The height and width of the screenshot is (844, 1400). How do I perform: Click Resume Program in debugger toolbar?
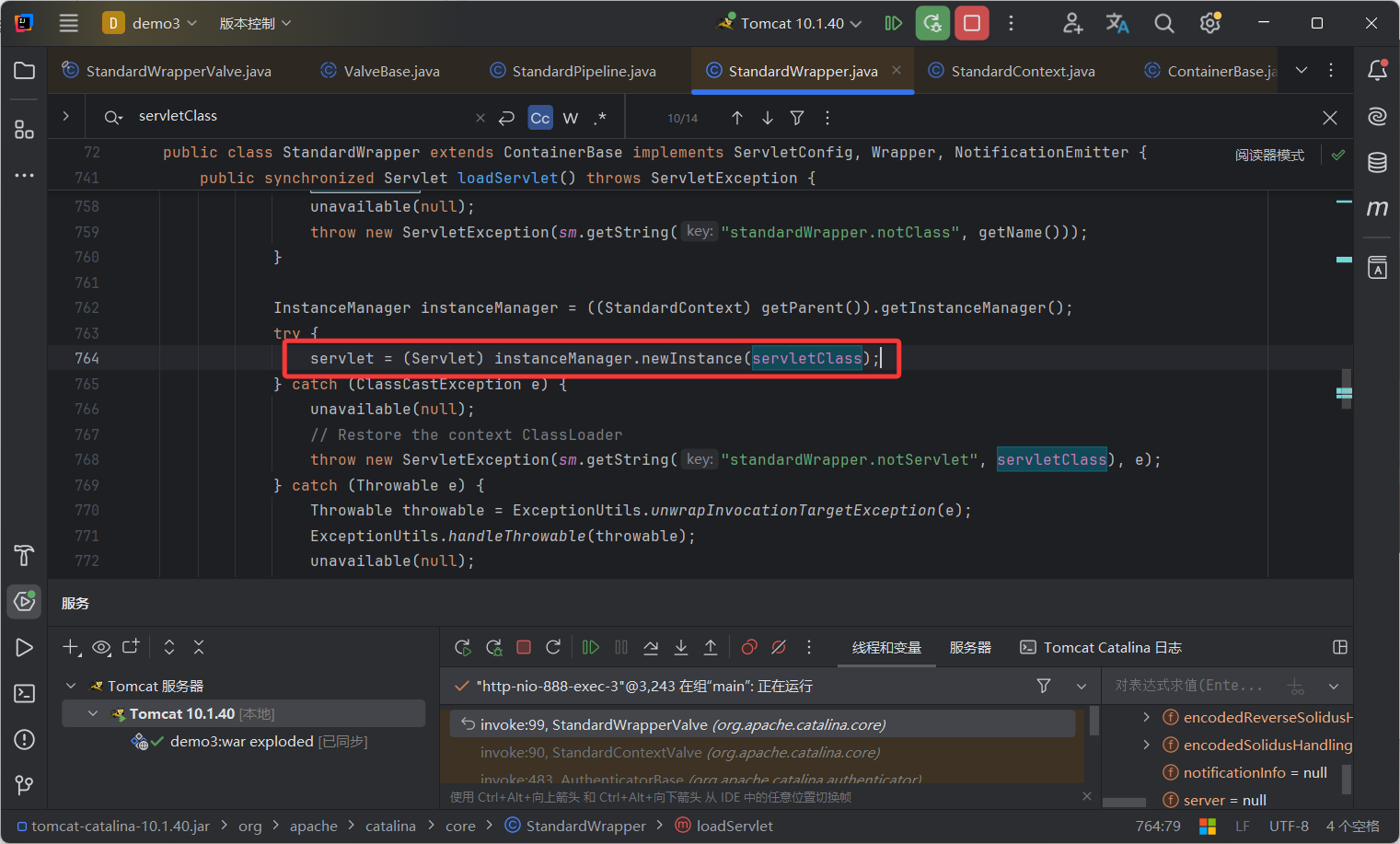click(x=591, y=648)
